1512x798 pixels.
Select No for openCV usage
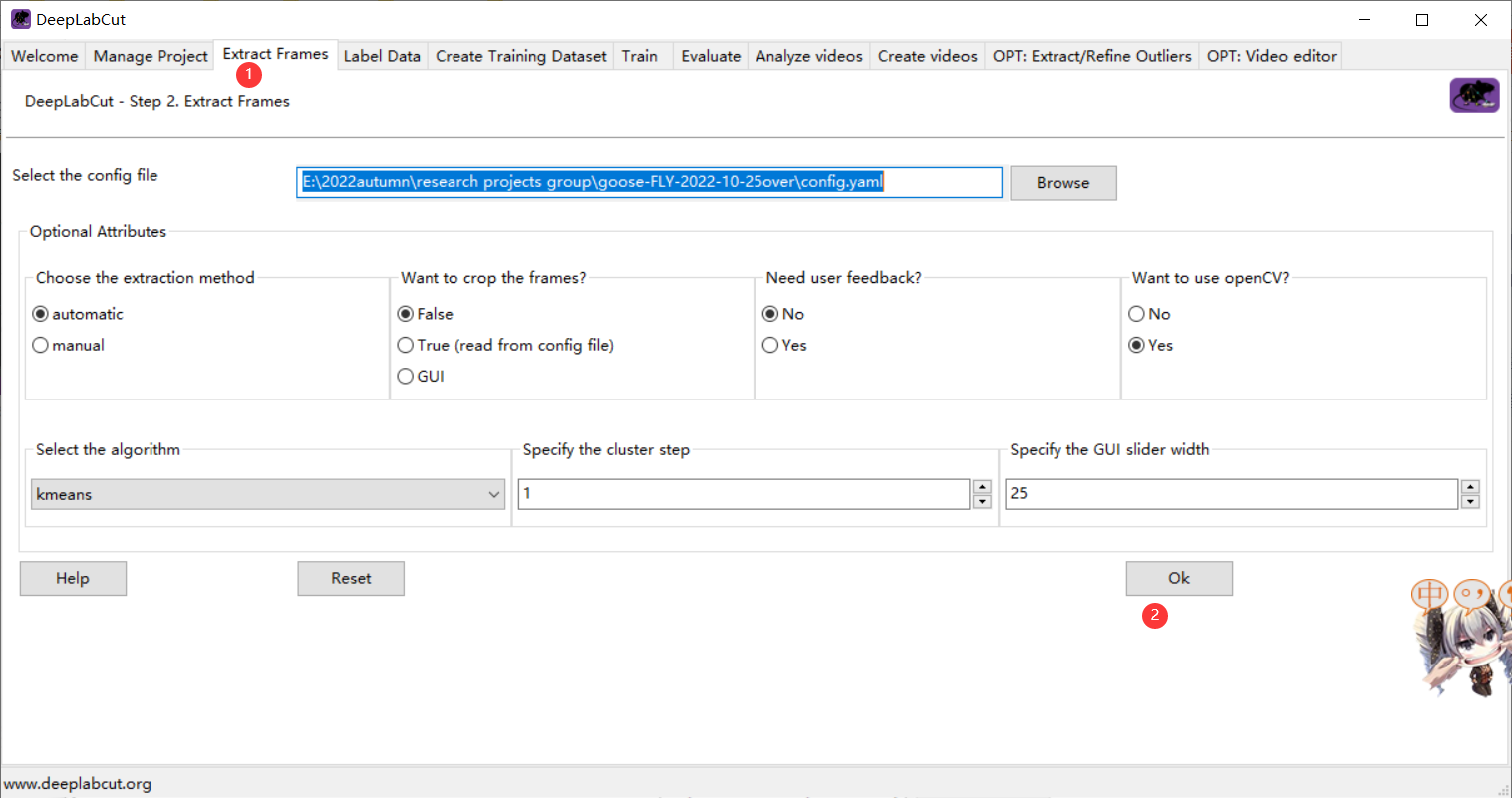point(1149,314)
